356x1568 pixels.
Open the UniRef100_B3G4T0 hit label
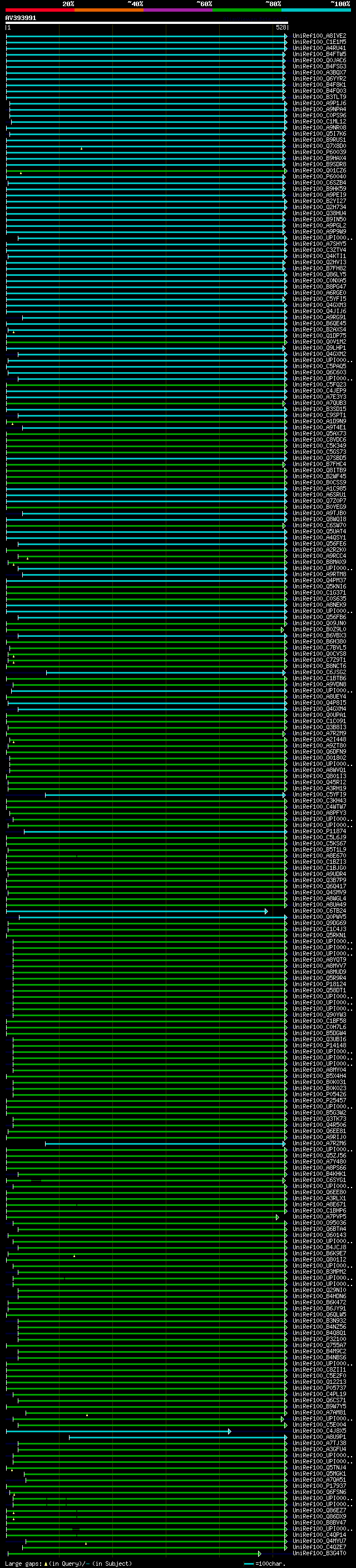click(x=319, y=1554)
